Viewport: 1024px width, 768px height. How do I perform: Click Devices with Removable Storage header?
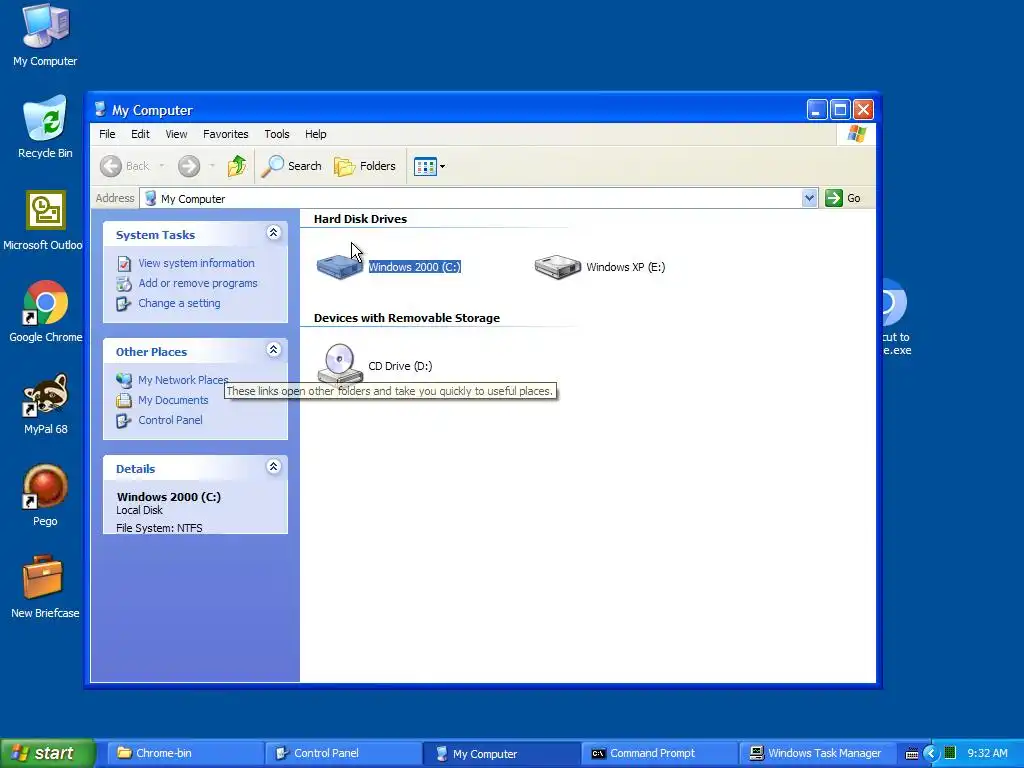407,318
